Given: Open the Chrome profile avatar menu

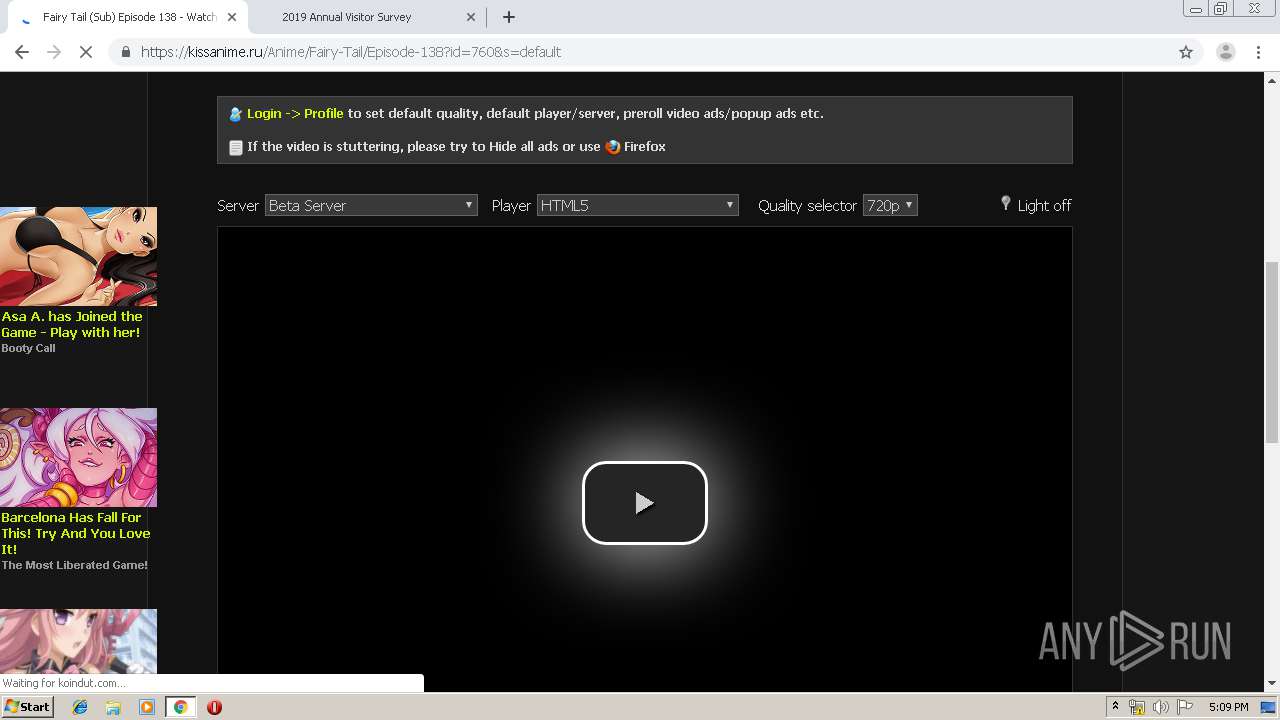Looking at the screenshot, I should pos(1225,52).
